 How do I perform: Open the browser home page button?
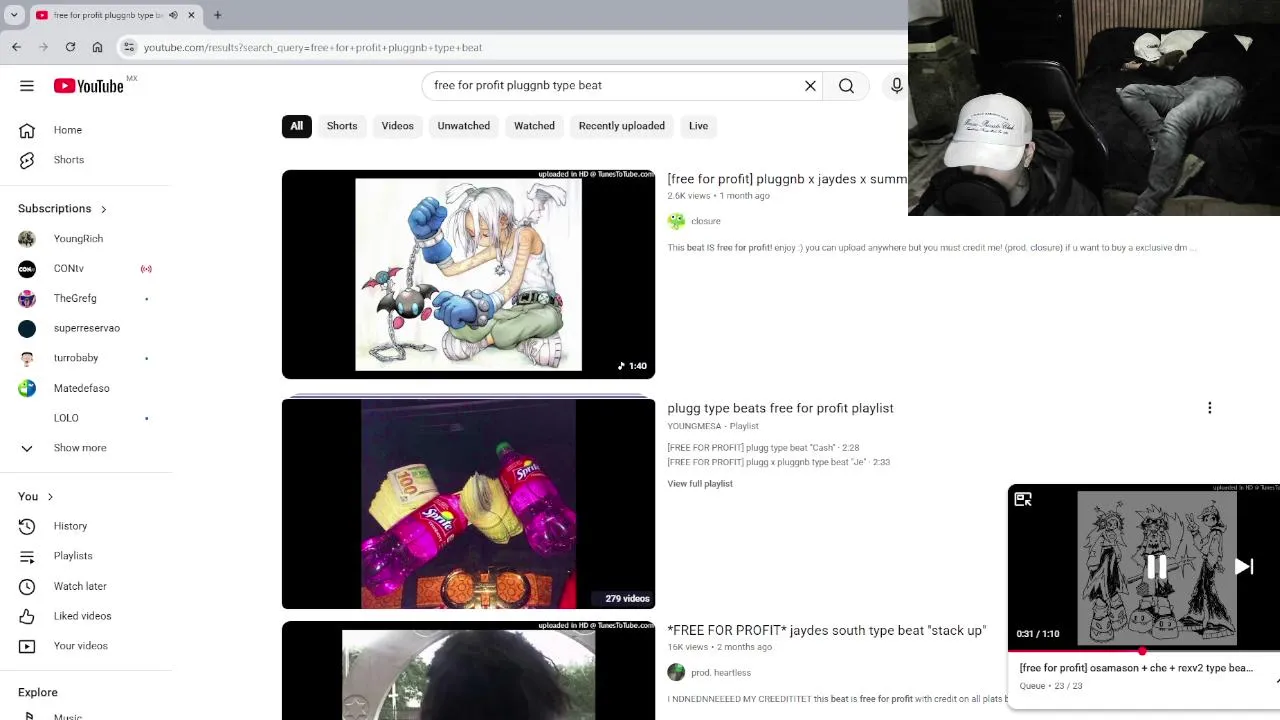point(97,47)
